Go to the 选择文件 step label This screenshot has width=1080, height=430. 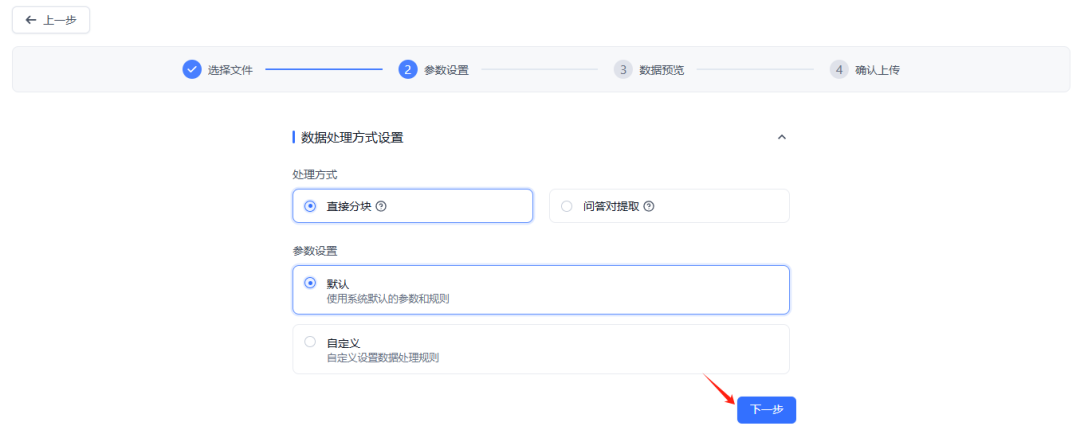(x=230, y=70)
